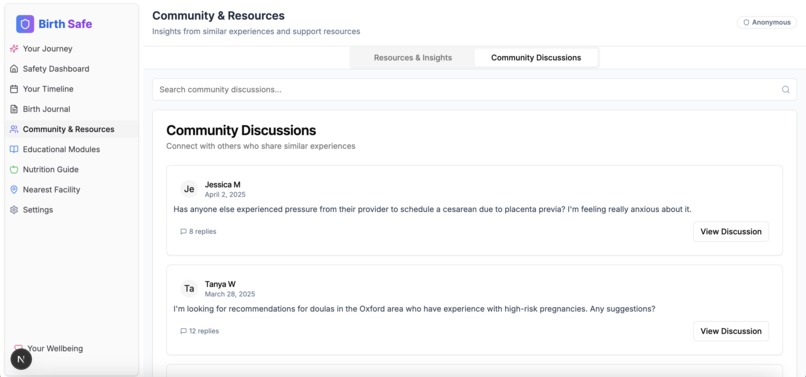Click the Your Timeline calendar icon

coord(14,89)
